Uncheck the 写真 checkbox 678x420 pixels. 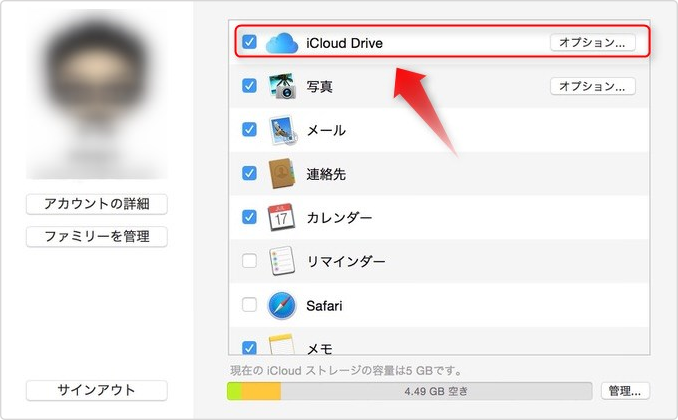click(249, 85)
